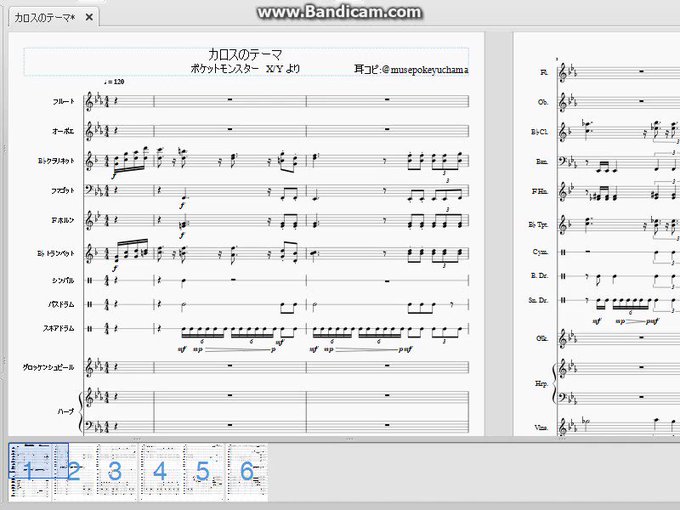Select the composer text 耳コピ:@musepokeyuchama
Image resolution: width=680 pixels, height=510 pixels.
point(411,69)
